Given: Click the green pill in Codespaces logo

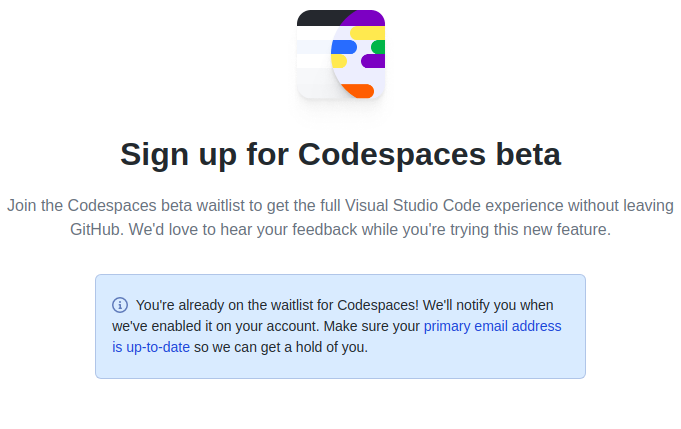Looking at the screenshot, I should (378, 47).
